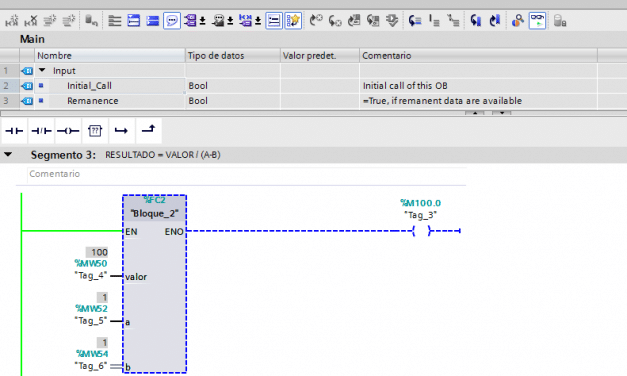627x376 pixels.
Task: Click the "Bloque_2" block title
Action: click(x=154, y=214)
